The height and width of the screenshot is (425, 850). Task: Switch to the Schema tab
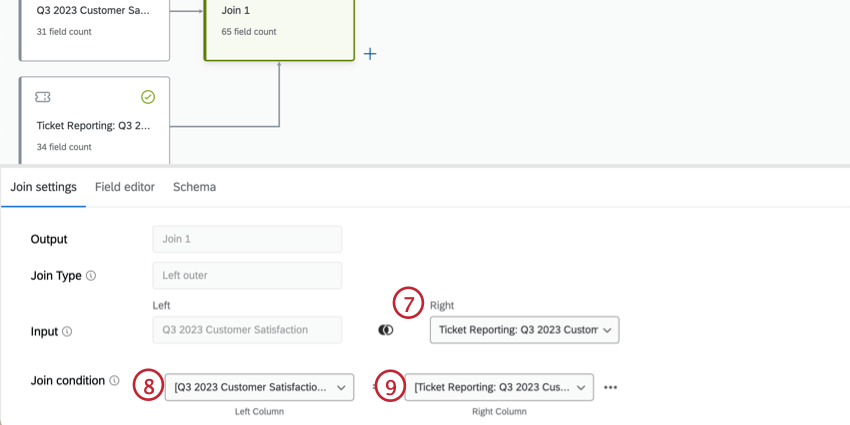(194, 187)
